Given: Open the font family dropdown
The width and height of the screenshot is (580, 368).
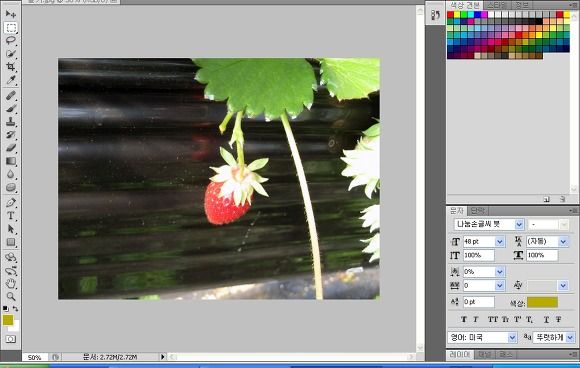Looking at the screenshot, I should point(519,224).
